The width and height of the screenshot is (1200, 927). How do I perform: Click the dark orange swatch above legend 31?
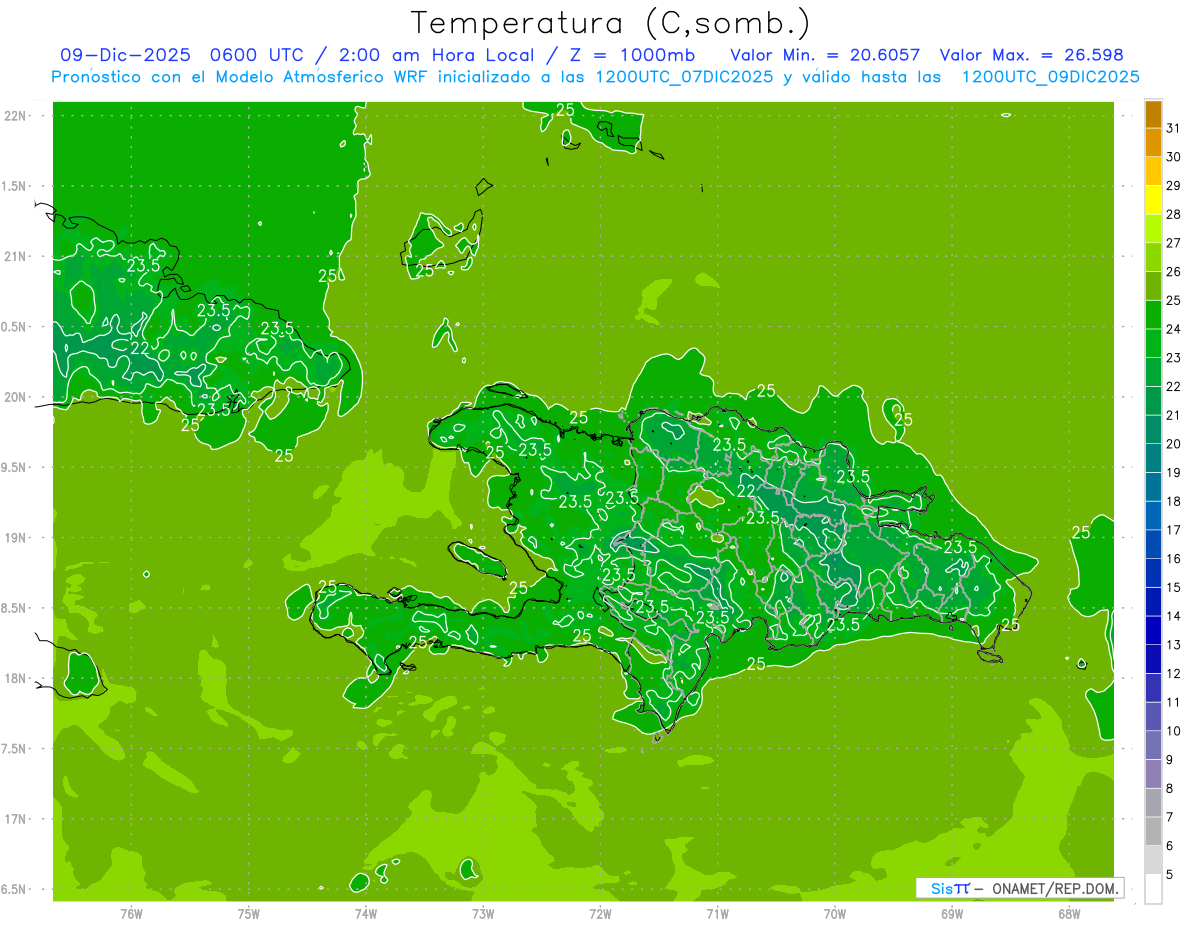[x=1153, y=114]
